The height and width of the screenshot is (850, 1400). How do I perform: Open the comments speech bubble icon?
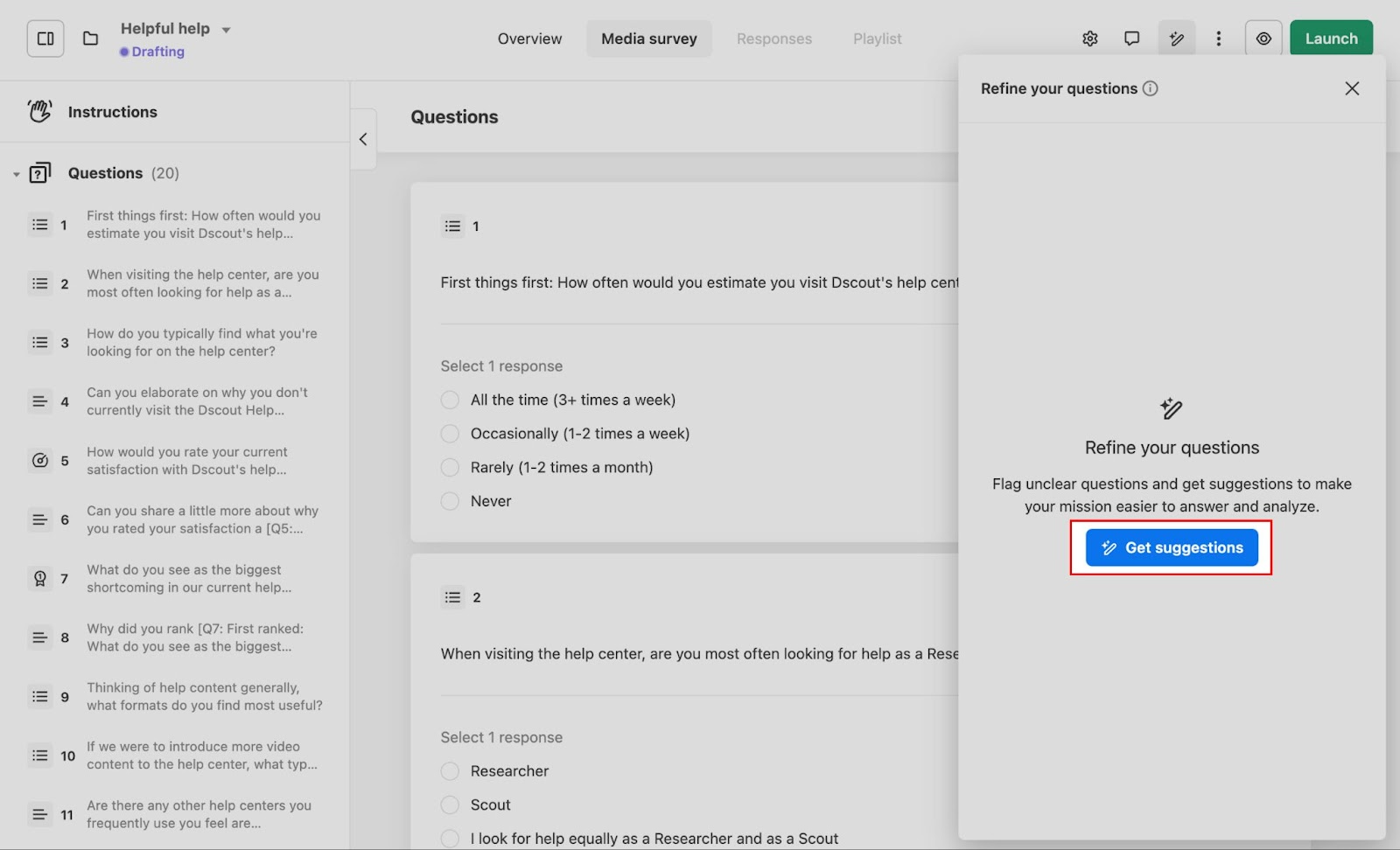(x=1131, y=38)
